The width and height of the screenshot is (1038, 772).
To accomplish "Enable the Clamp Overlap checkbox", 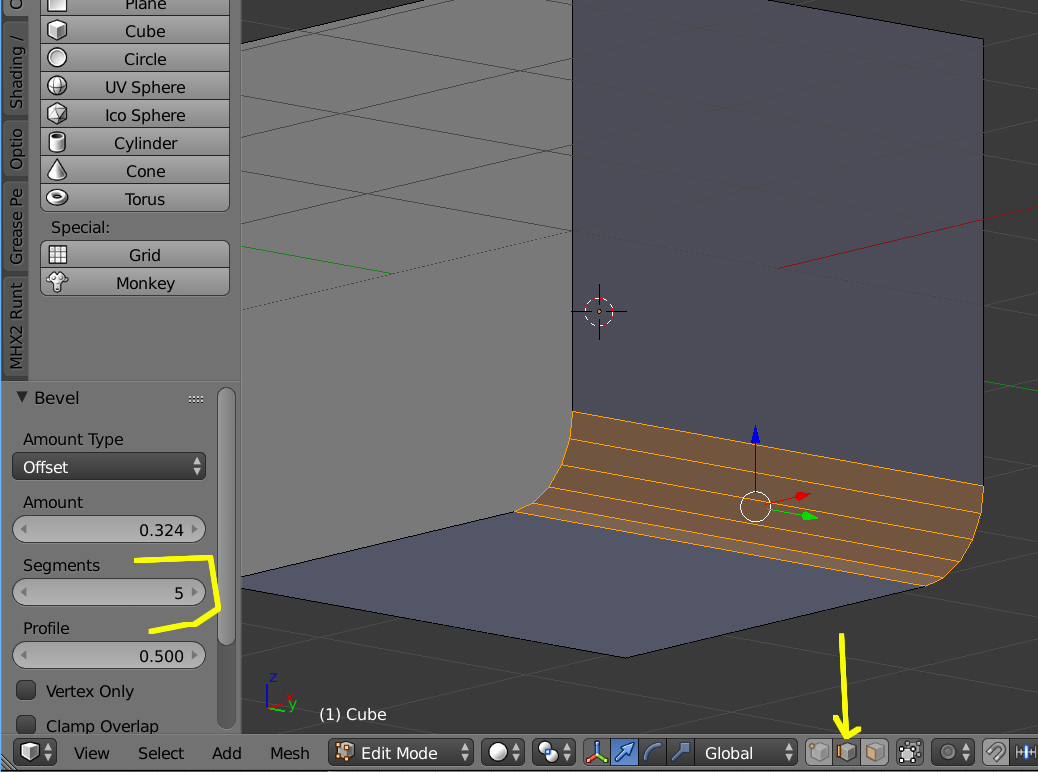I will (26, 724).
